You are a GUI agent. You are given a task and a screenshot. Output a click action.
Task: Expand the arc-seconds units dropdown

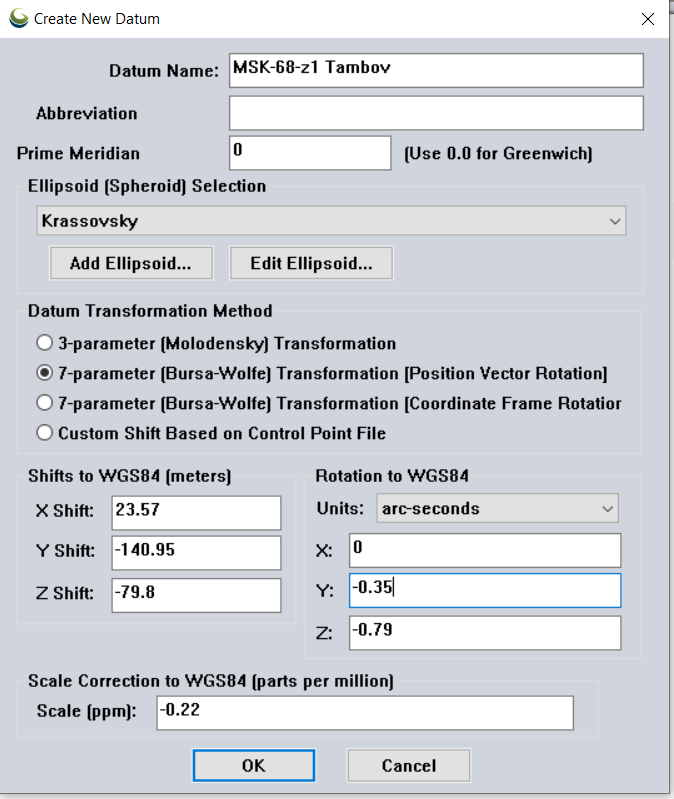click(497, 508)
